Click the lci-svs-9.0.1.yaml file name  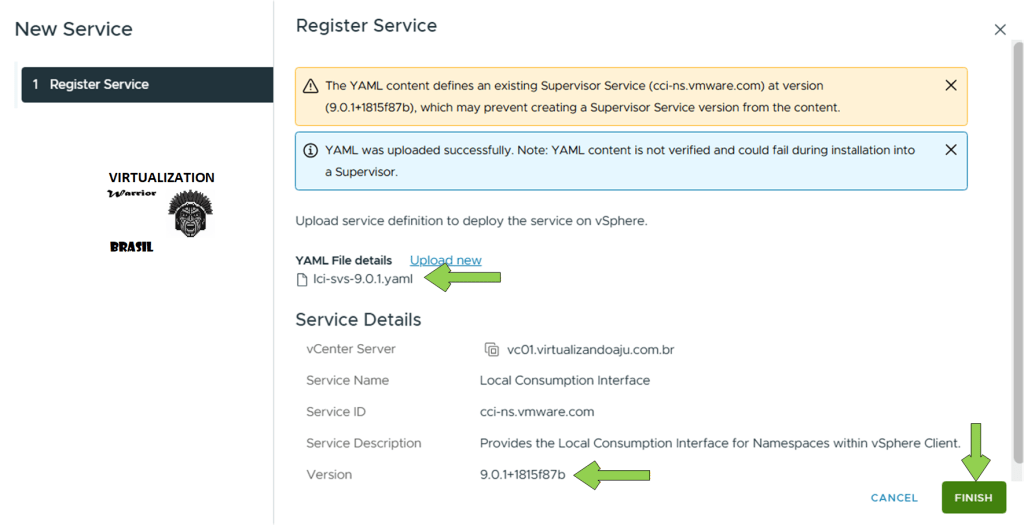(x=362, y=279)
